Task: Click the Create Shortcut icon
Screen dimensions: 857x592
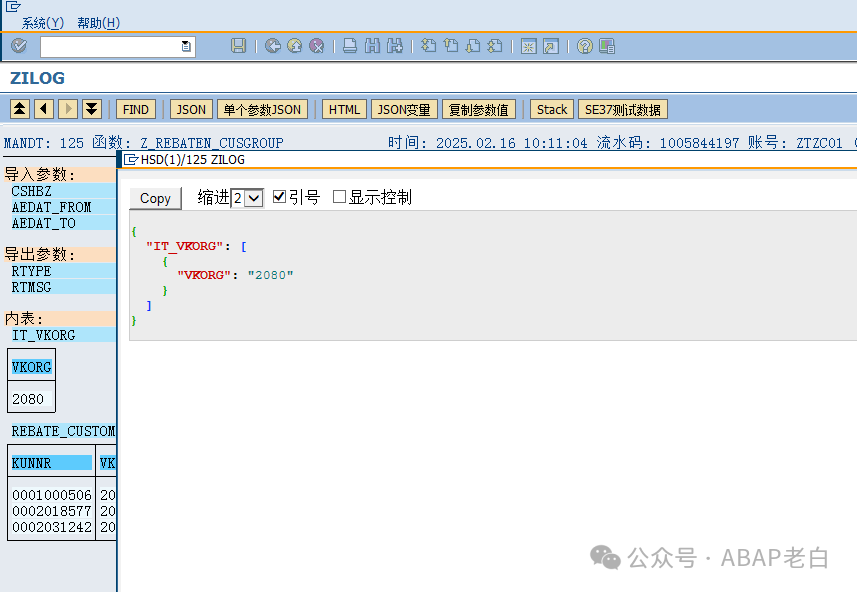Action: [551, 46]
